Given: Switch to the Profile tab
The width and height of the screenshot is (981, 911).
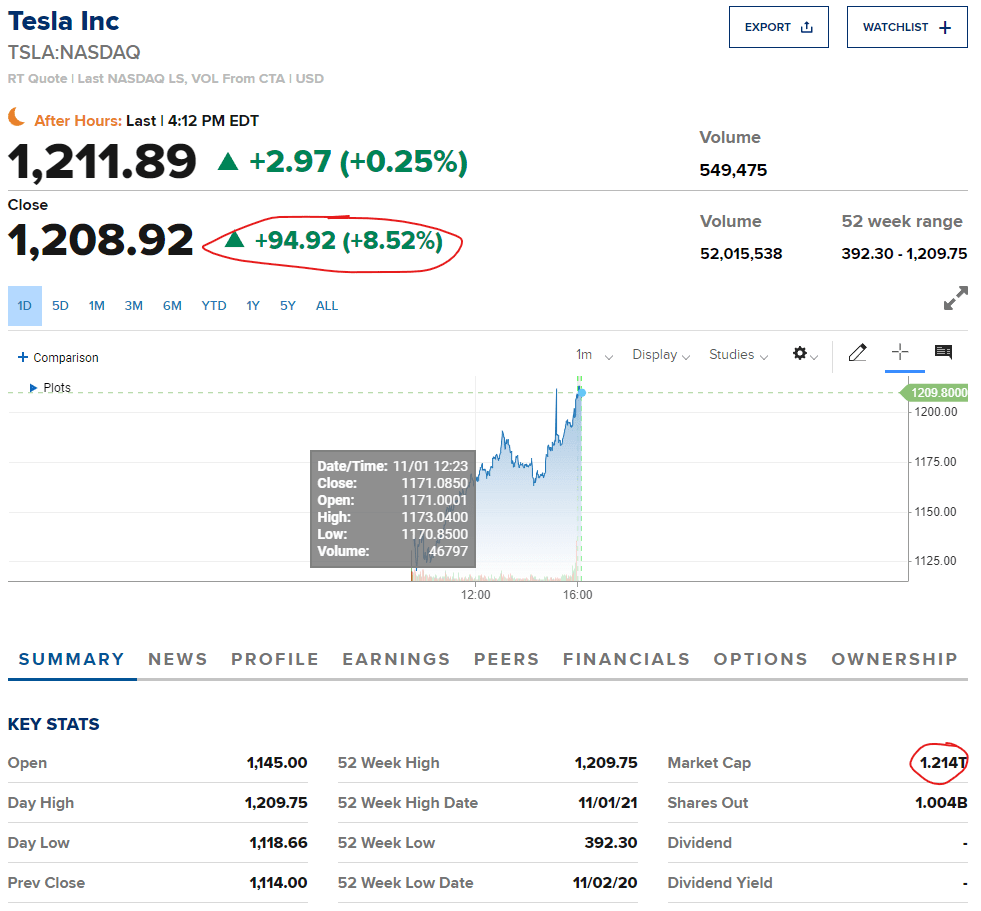Looking at the screenshot, I should click(275, 659).
